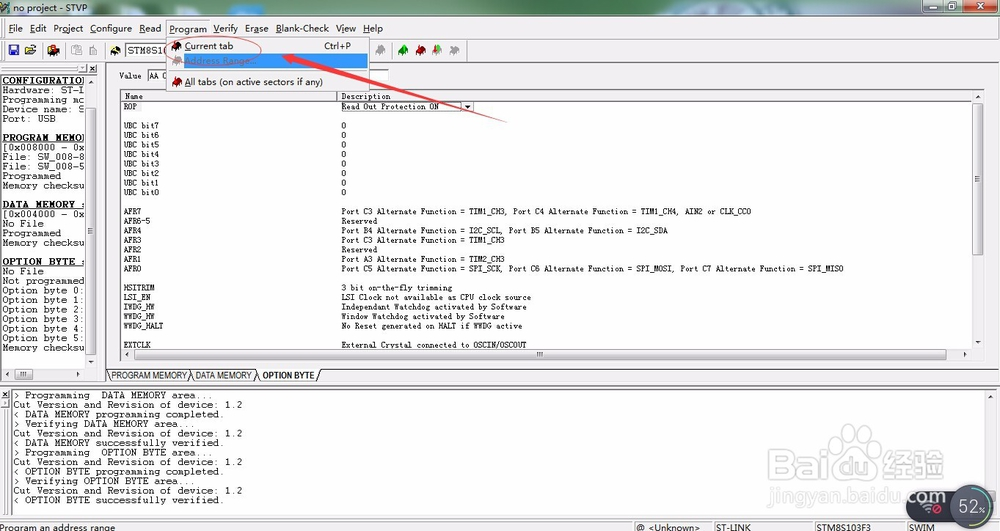Click the pin button on left panel header
The width and height of the screenshot is (1000, 531).
coord(82,68)
